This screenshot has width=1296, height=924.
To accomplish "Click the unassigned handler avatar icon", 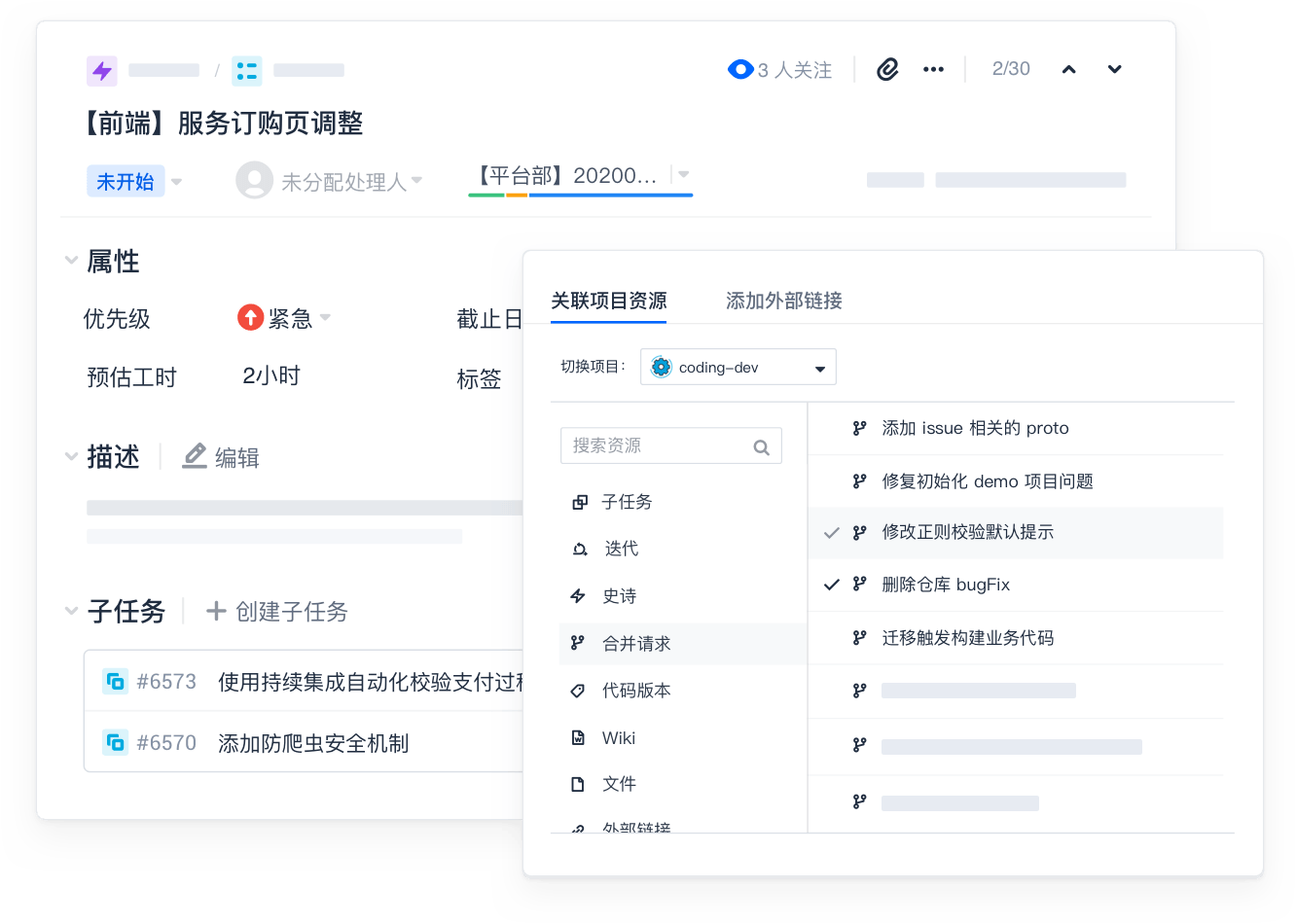I will 254,181.
